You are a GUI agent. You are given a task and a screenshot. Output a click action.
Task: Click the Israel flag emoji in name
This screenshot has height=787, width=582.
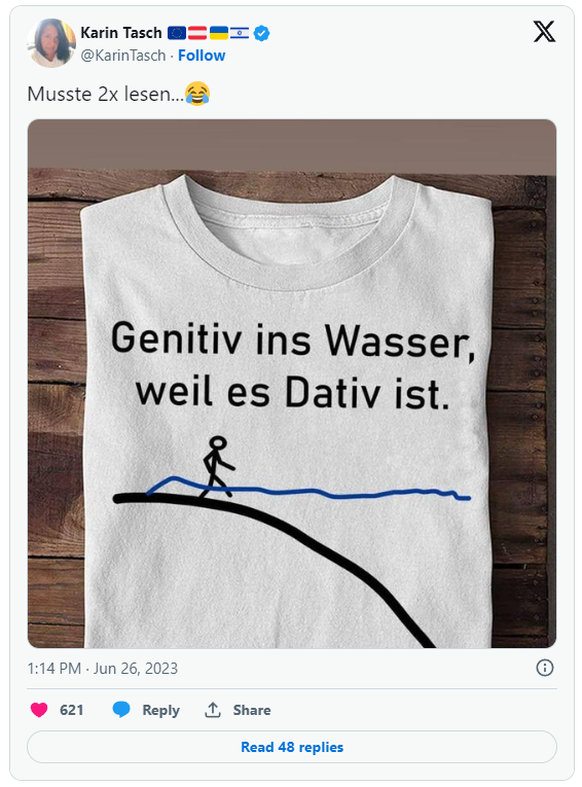pos(239,33)
